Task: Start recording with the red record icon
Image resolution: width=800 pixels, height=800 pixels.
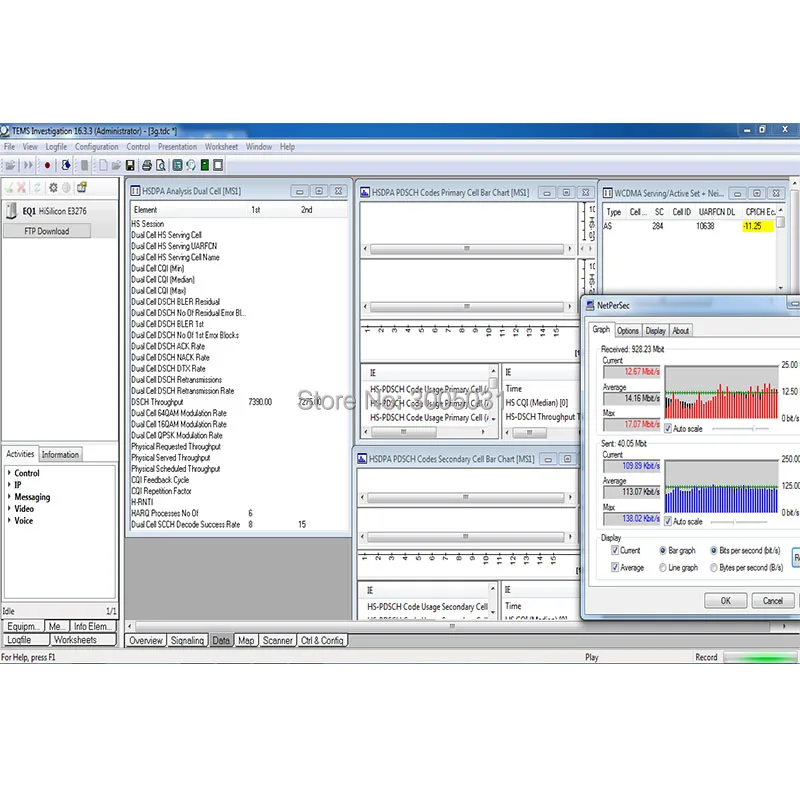Action: pos(47,165)
